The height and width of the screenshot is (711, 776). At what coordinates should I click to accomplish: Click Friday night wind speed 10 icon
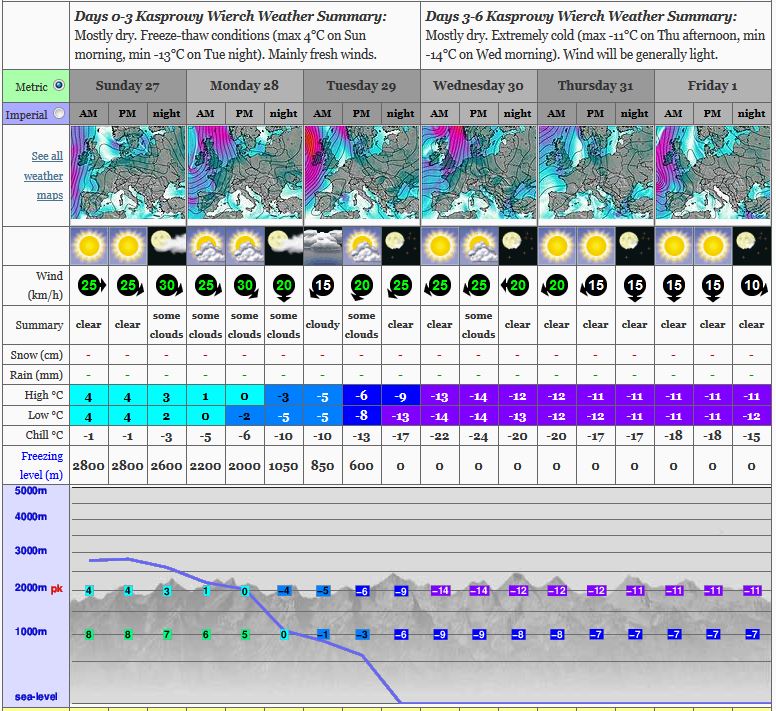coord(751,286)
